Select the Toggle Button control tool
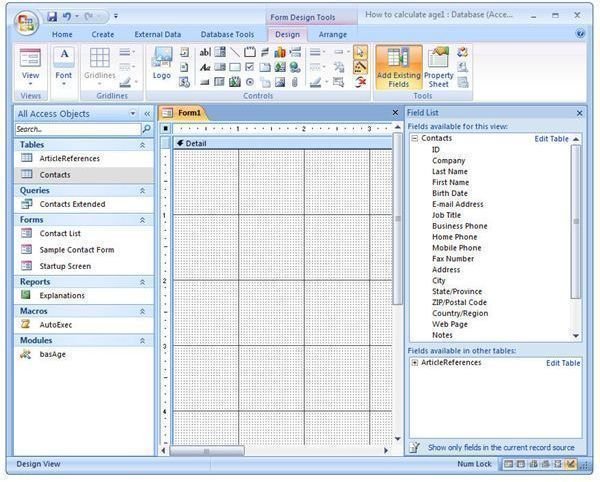 (x=265, y=52)
